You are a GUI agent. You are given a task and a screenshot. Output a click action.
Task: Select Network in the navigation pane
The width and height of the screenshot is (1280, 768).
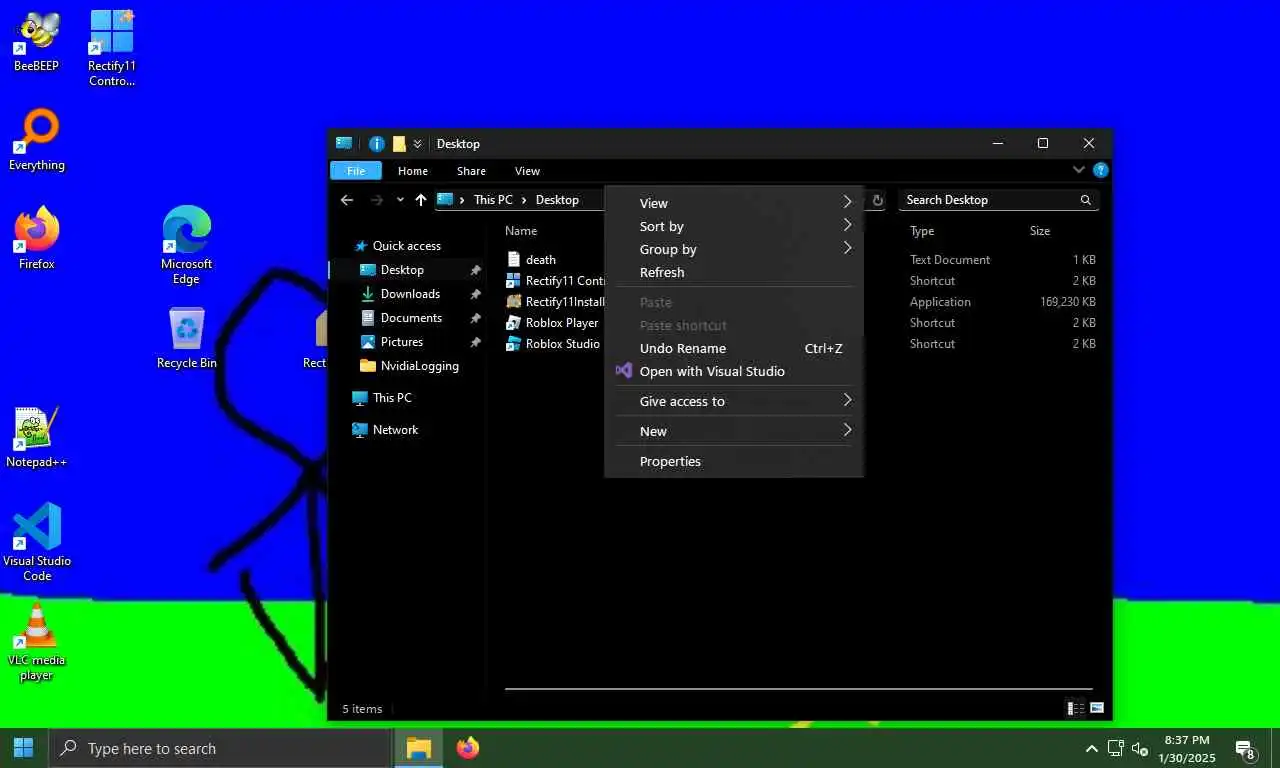point(395,430)
